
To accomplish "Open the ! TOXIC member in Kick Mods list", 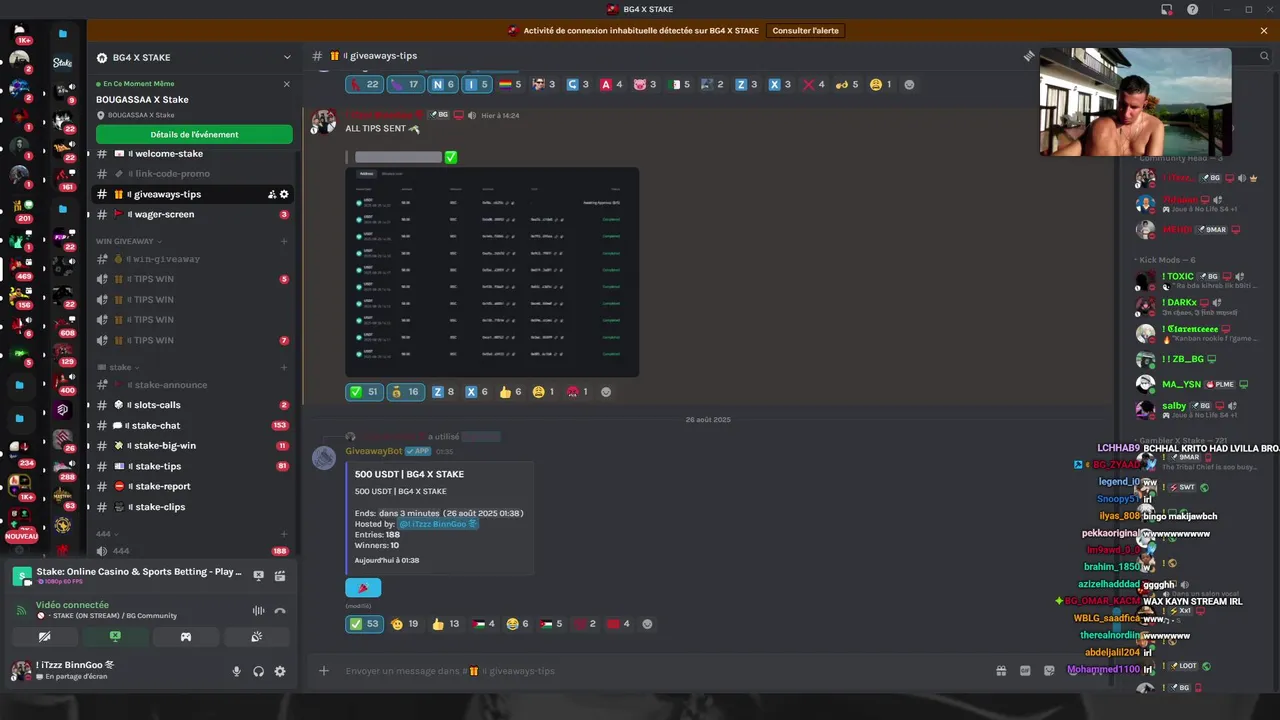I will 1195,279.
